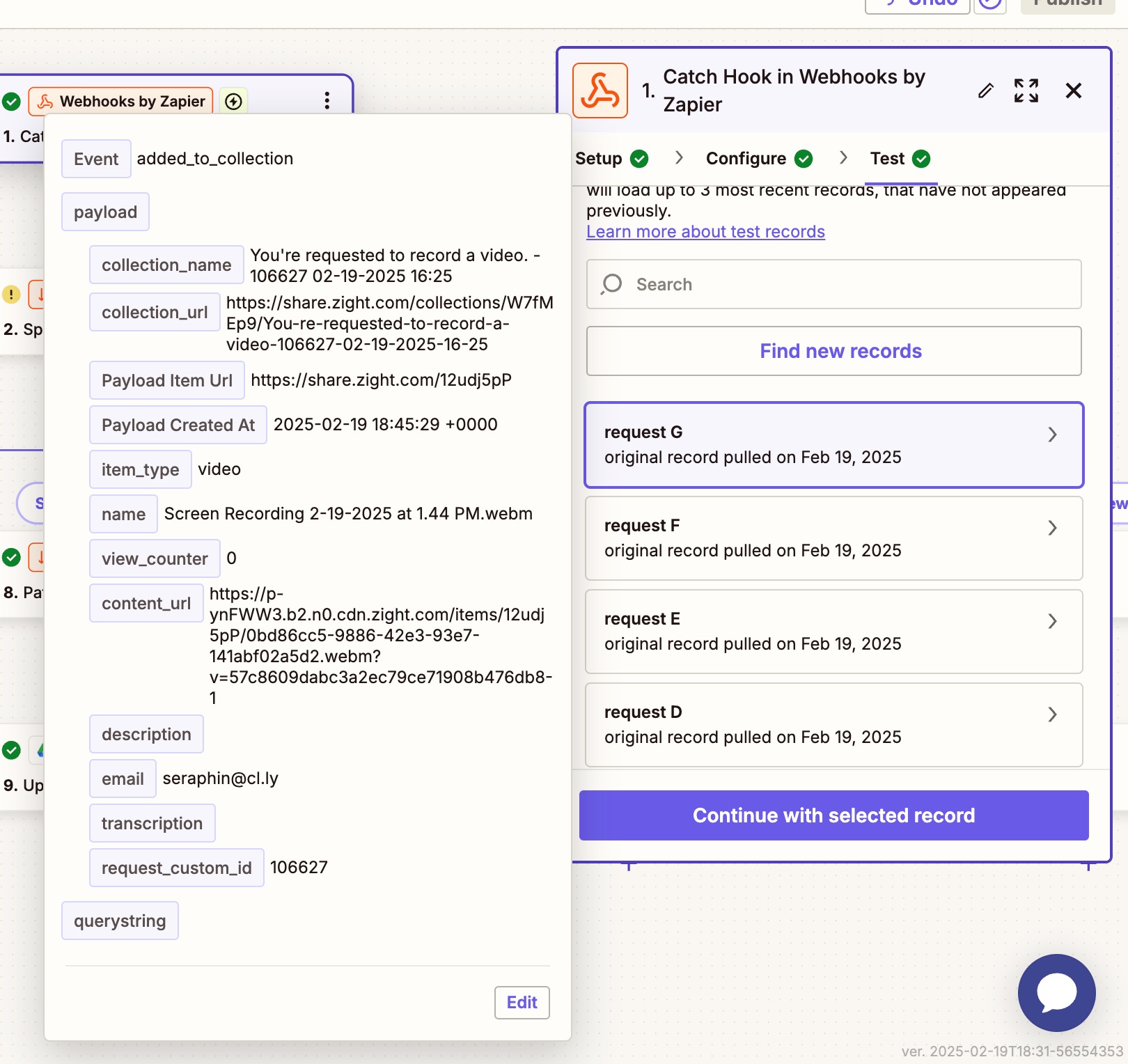Click the transcription field label
This screenshot has height=1064, width=1128.
click(x=152, y=823)
